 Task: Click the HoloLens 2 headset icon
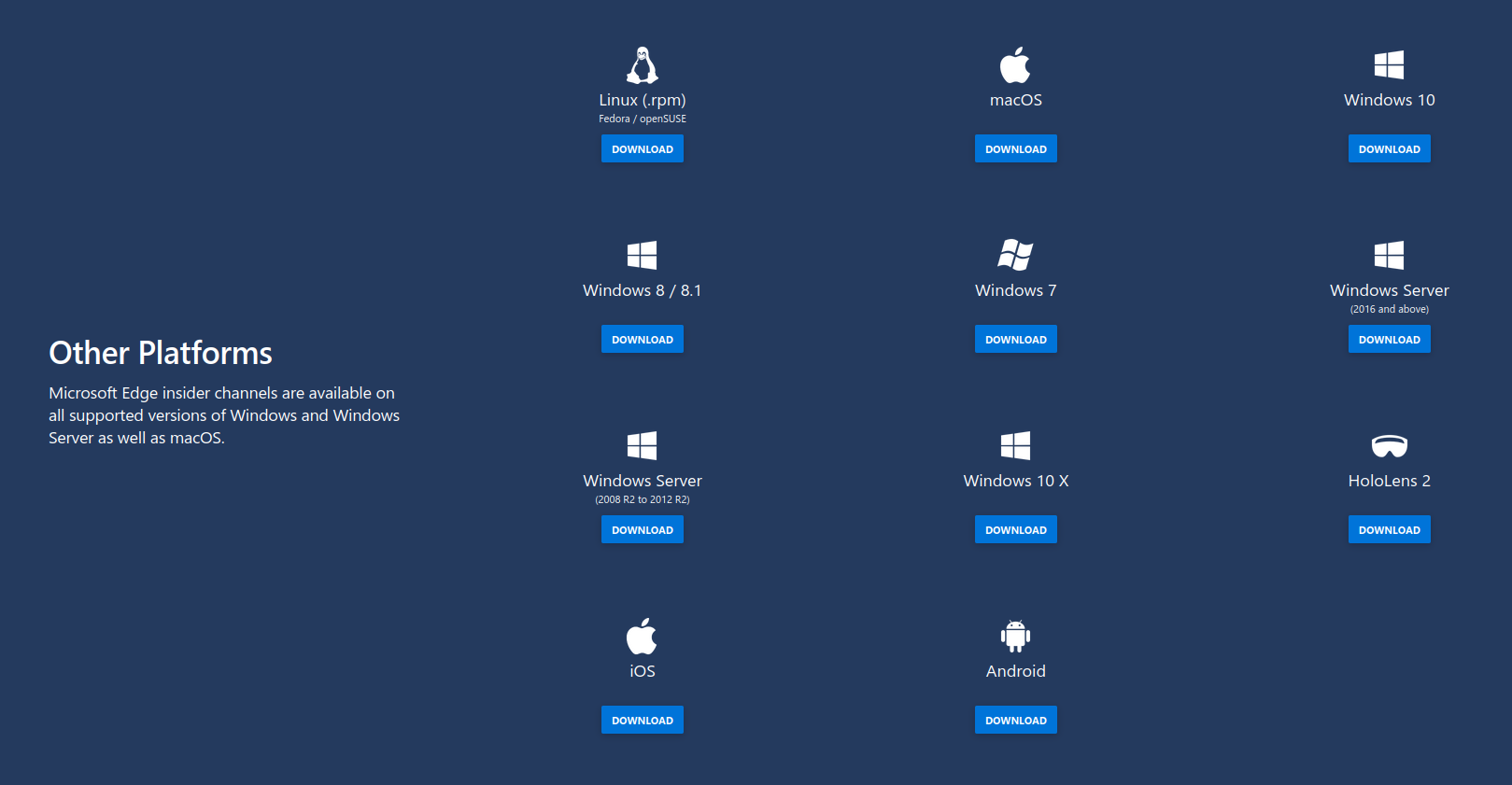1389,446
